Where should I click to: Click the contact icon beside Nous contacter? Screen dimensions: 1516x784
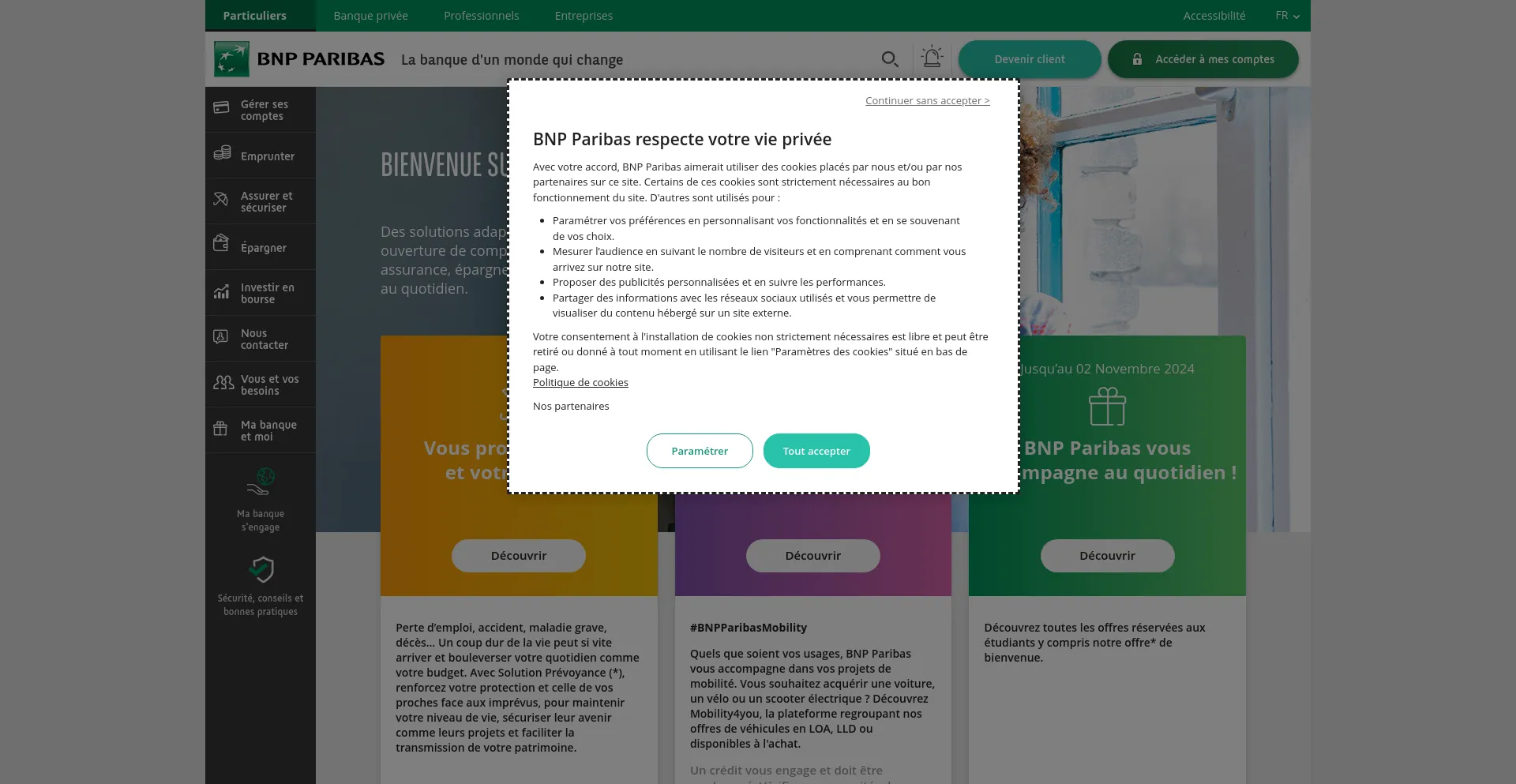(x=221, y=337)
